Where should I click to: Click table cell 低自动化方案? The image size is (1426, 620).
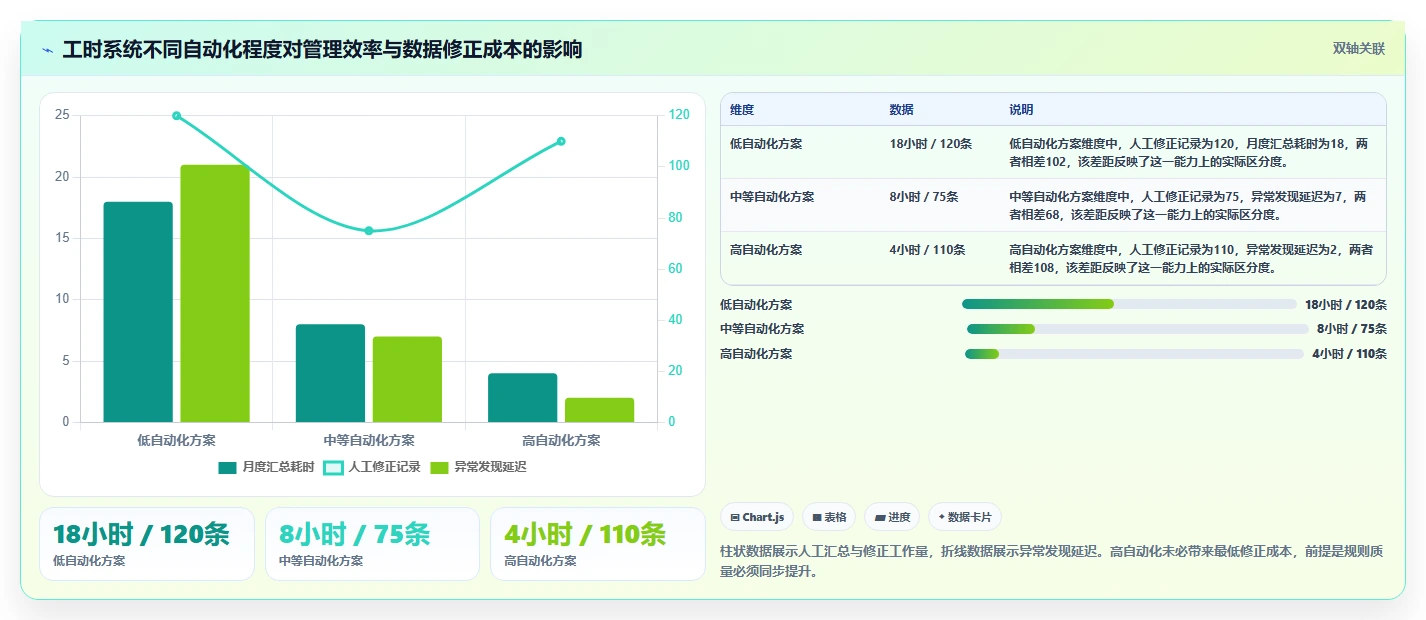[766, 144]
